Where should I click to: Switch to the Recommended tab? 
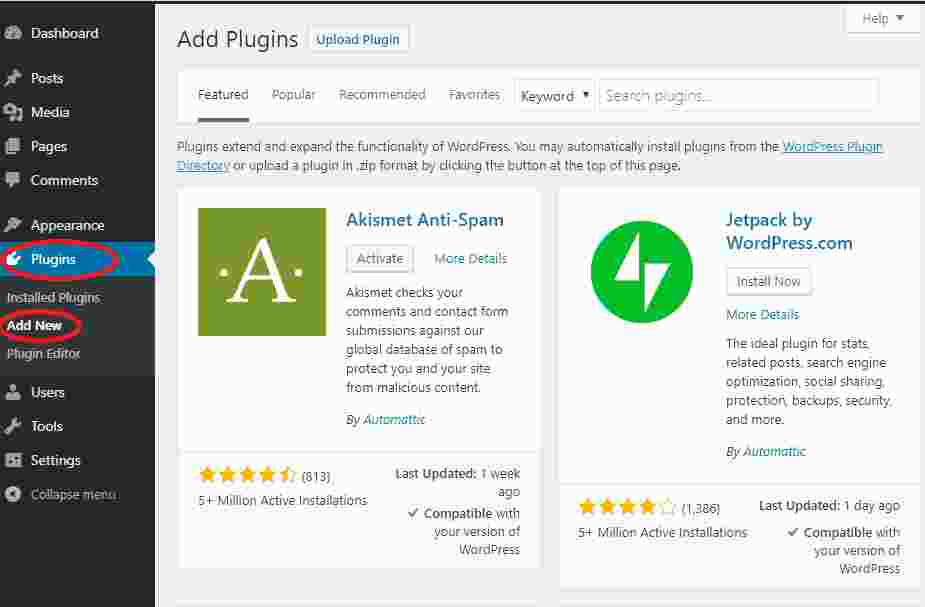(x=382, y=94)
